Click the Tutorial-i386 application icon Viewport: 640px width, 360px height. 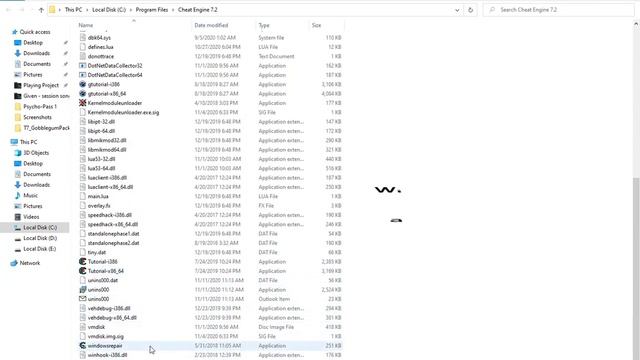click(x=82, y=262)
